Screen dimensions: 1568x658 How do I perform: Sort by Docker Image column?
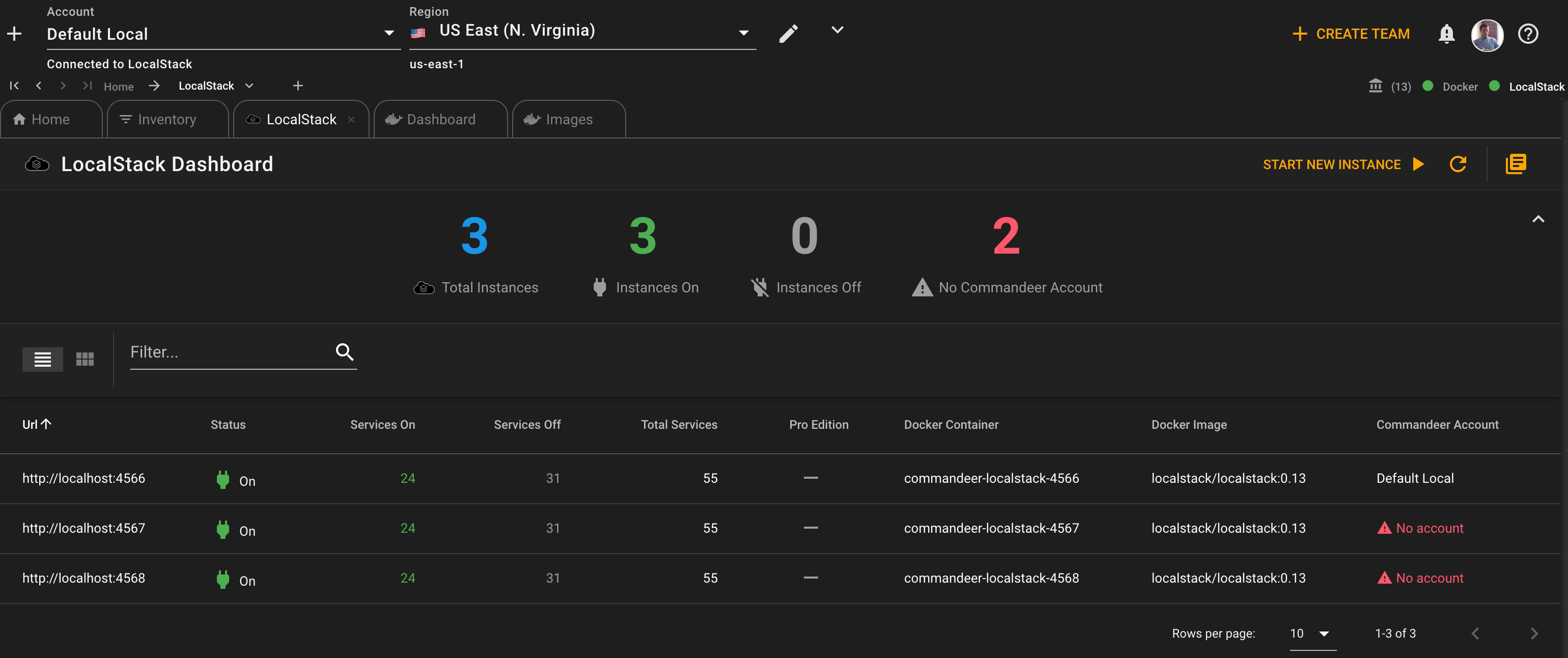[x=1189, y=425]
